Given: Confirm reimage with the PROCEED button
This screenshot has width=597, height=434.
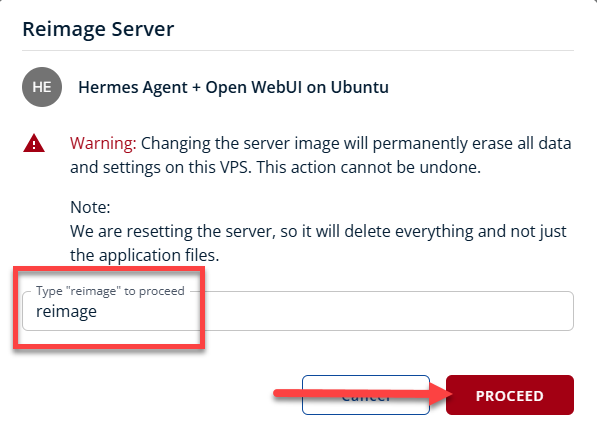Looking at the screenshot, I should [509, 395].
